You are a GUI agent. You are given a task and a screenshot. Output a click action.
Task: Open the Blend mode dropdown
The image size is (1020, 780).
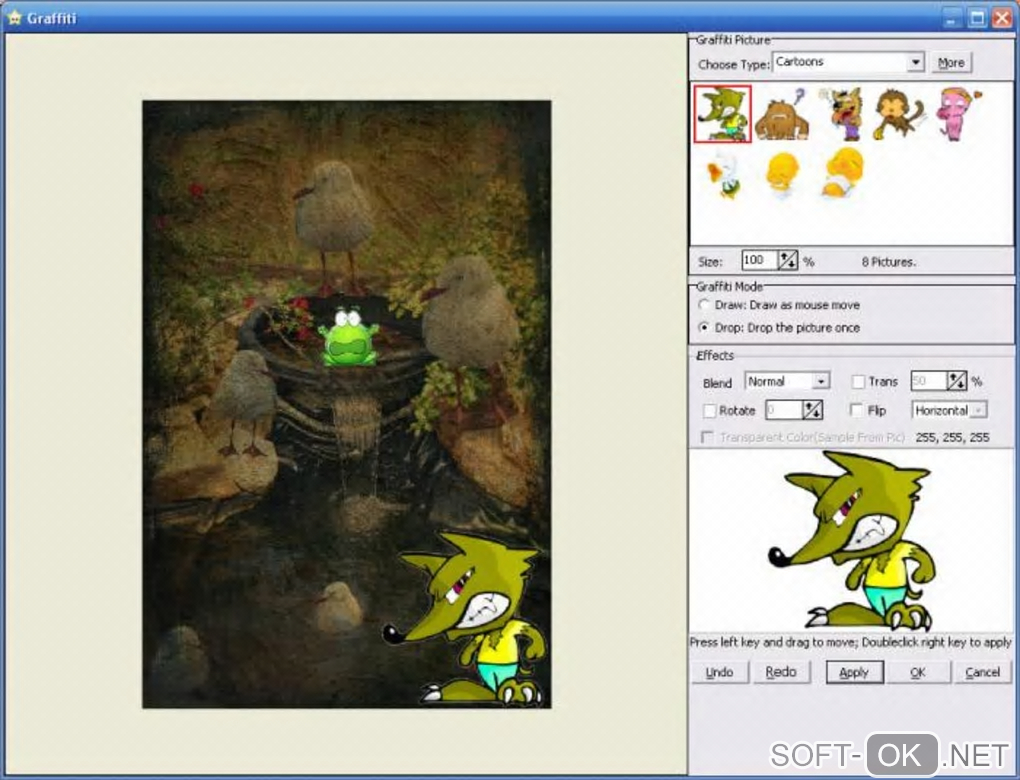click(x=821, y=381)
